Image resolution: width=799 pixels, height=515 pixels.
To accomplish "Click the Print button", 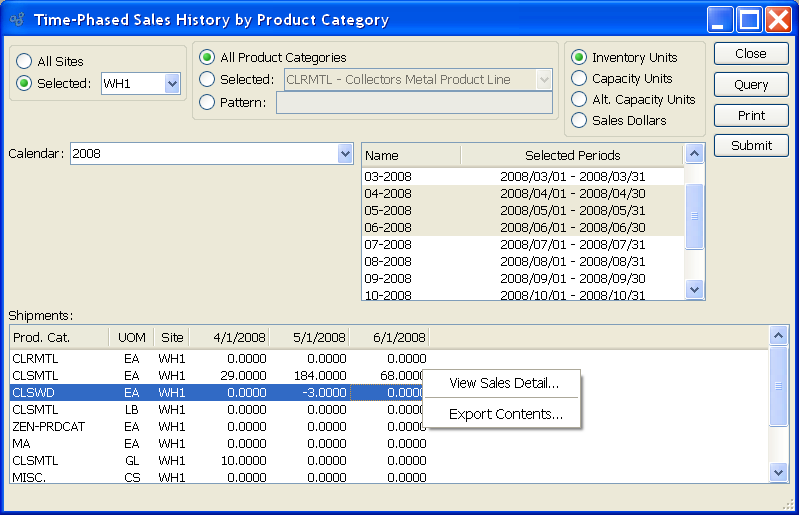I will coord(751,116).
